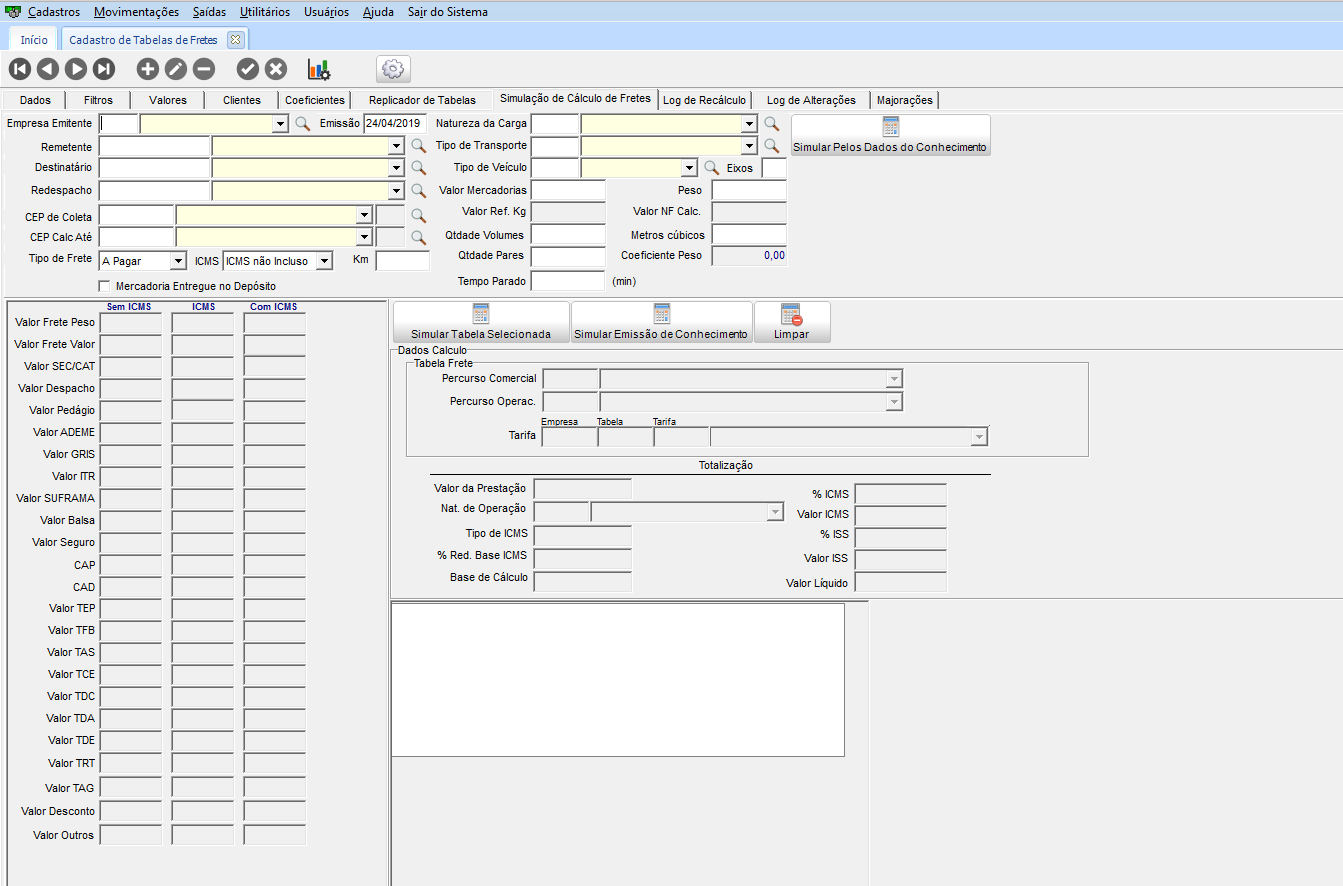
Task: Switch to the Coeficientes tab
Action: (x=315, y=100)
